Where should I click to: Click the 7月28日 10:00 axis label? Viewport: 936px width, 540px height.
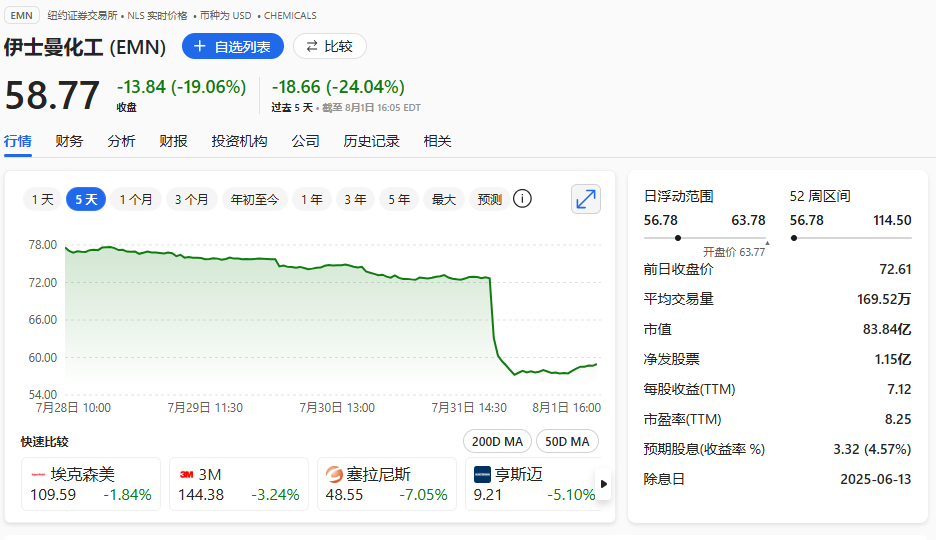tap(73, 408)
